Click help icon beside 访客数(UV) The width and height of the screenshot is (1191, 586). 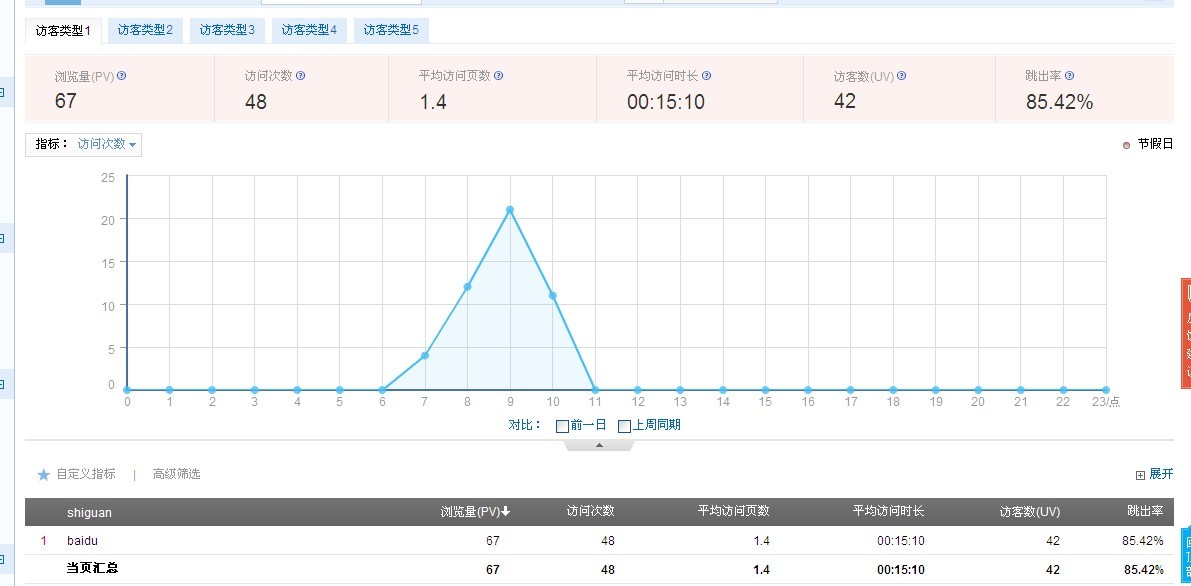(902, 76)
